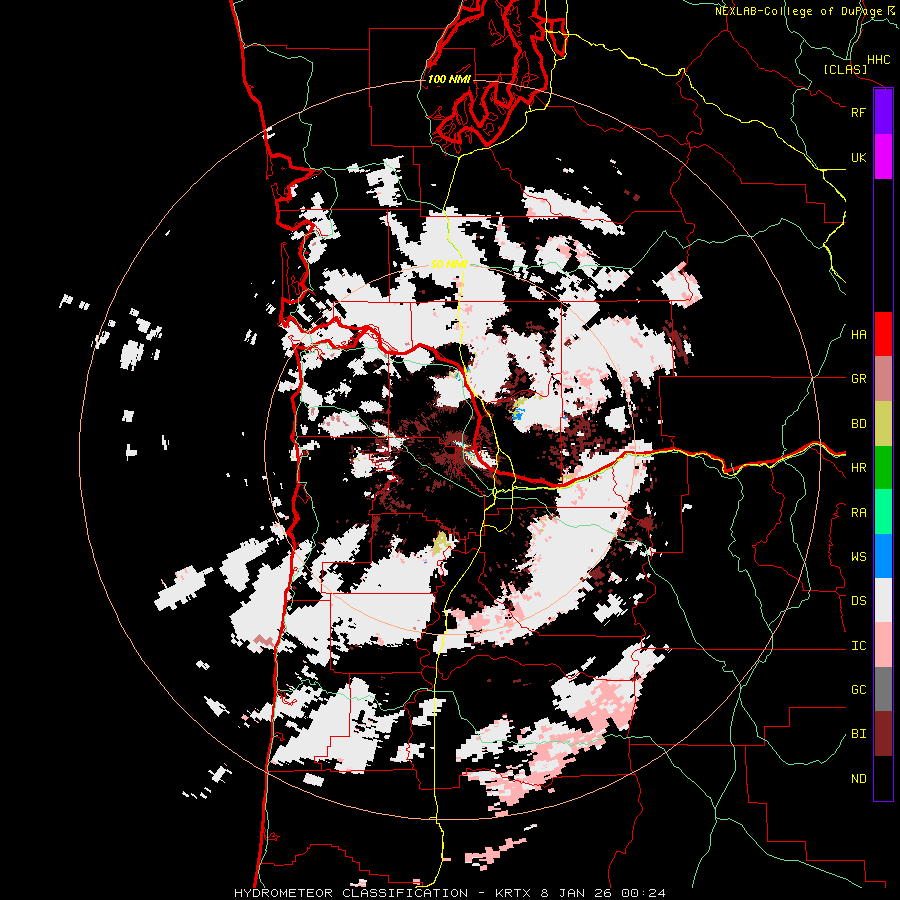The image size is (900, 900).
Task: Click the brown BI legend swatch
Action: click(x=883, y=734)
